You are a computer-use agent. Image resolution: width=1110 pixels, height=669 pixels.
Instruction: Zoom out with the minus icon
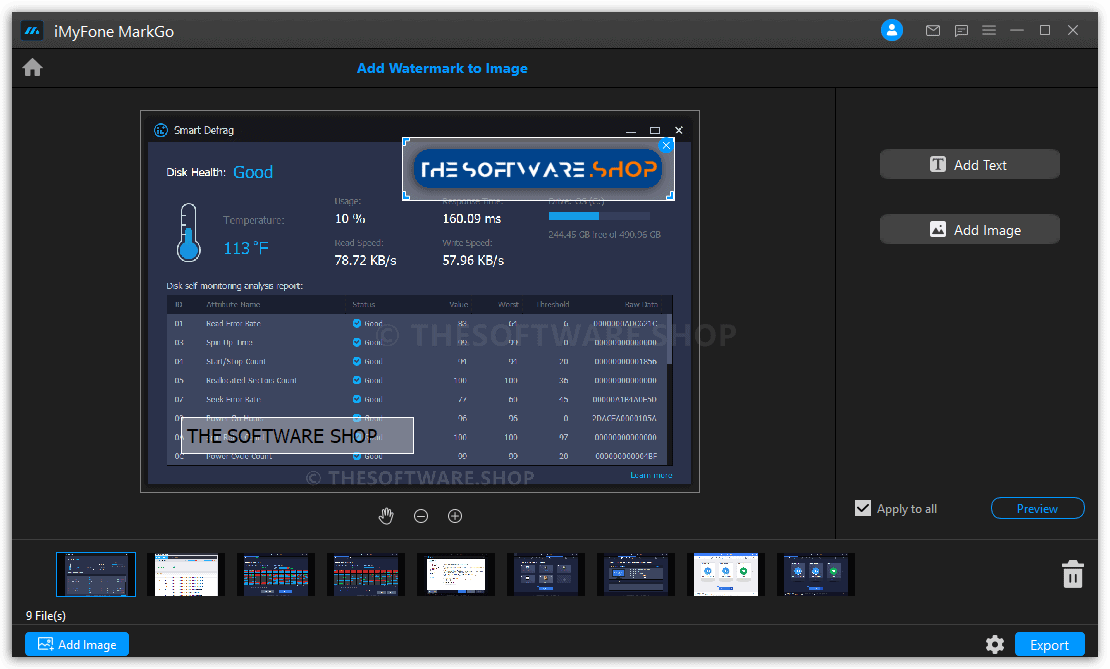420,516
